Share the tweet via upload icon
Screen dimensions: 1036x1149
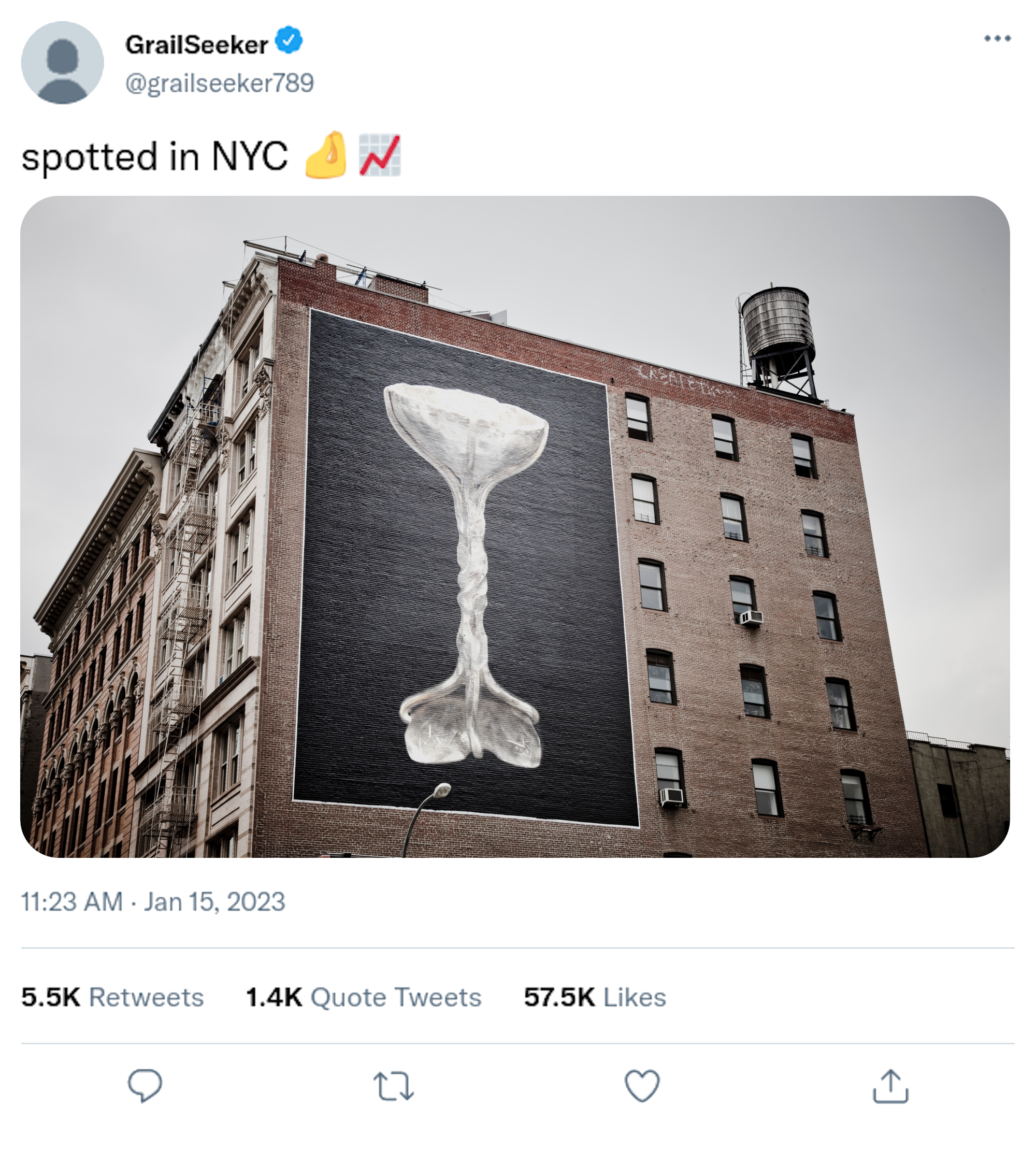[x=890, y=1086]
